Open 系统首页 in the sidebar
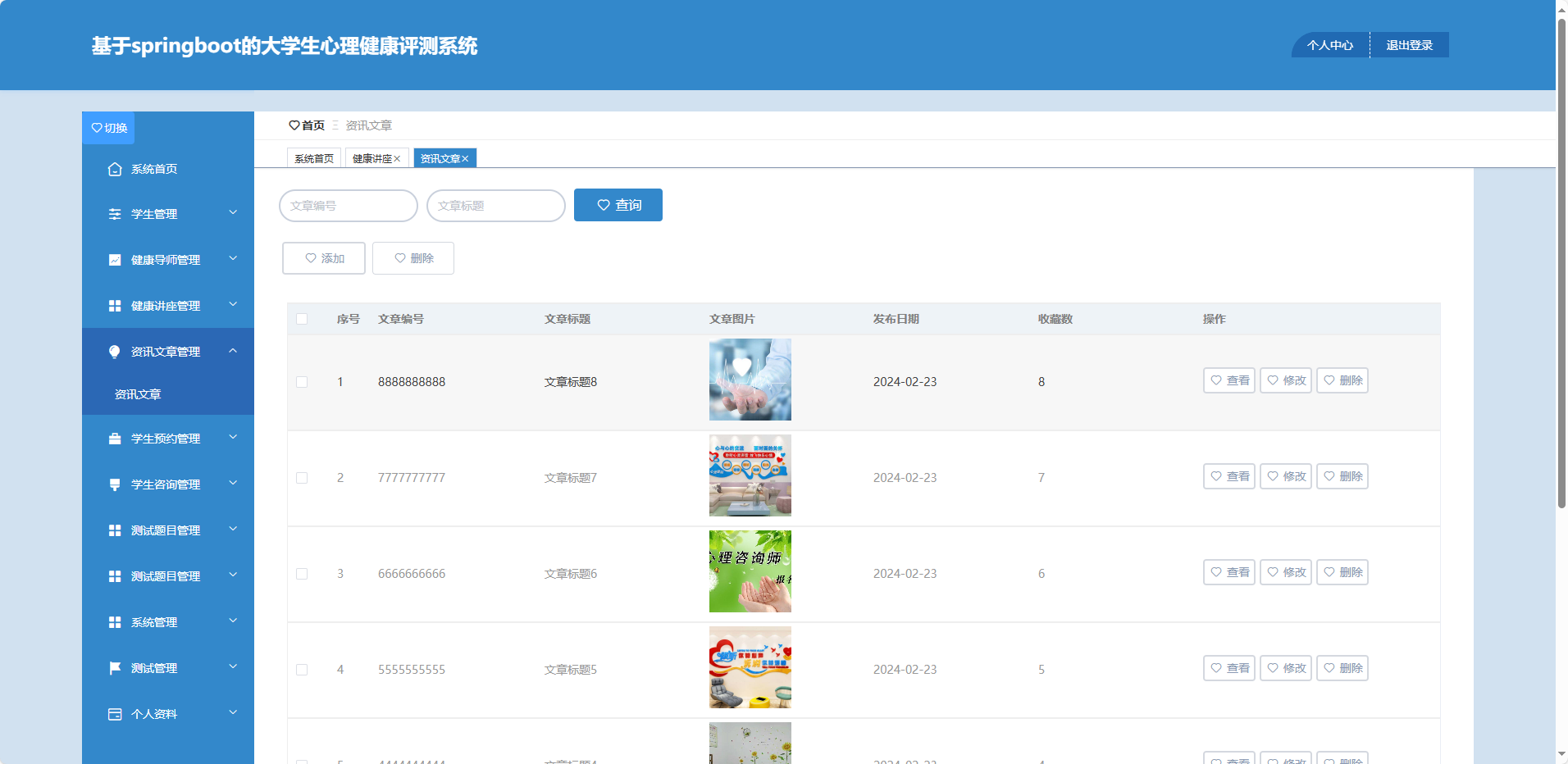 click(168, 169)
